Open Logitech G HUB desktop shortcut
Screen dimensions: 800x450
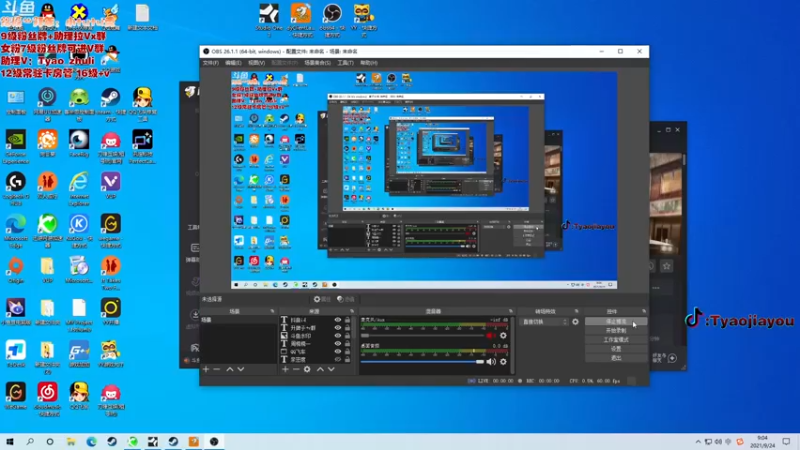coord(16,189)
